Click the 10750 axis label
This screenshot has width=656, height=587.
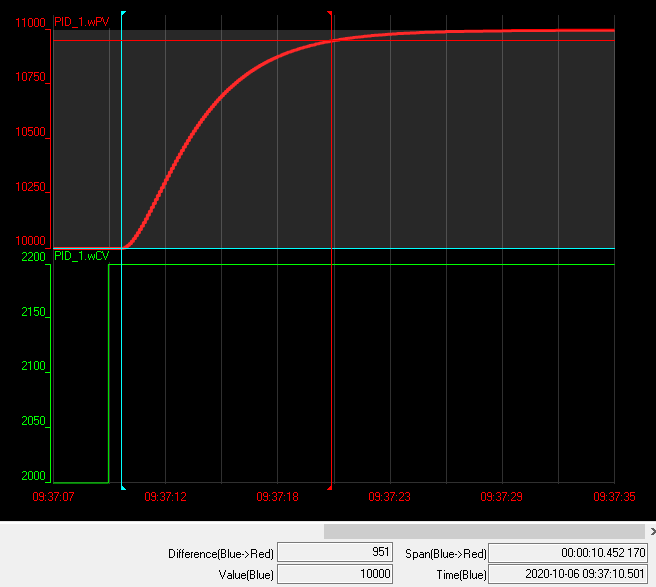tap(30, 77)
